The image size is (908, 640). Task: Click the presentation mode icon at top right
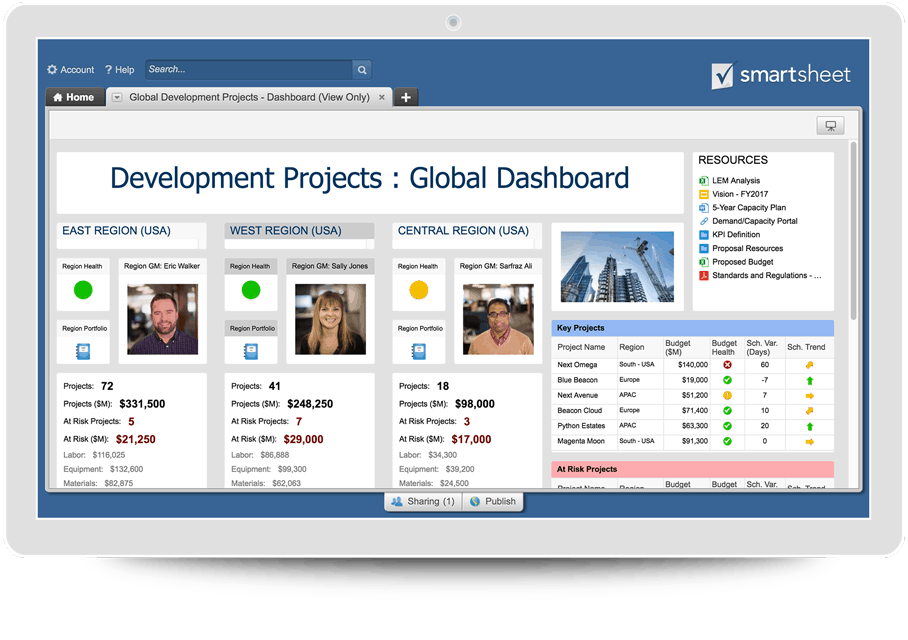point(829,125)
